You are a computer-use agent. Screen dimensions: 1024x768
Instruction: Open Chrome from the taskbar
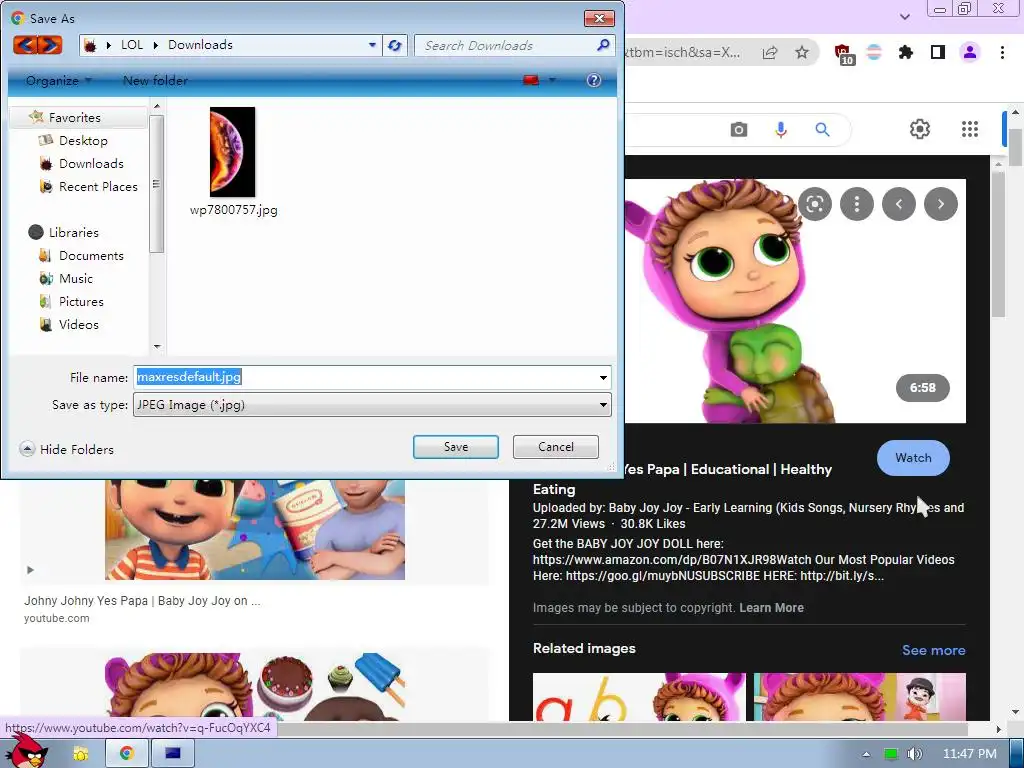pos(126,753)
